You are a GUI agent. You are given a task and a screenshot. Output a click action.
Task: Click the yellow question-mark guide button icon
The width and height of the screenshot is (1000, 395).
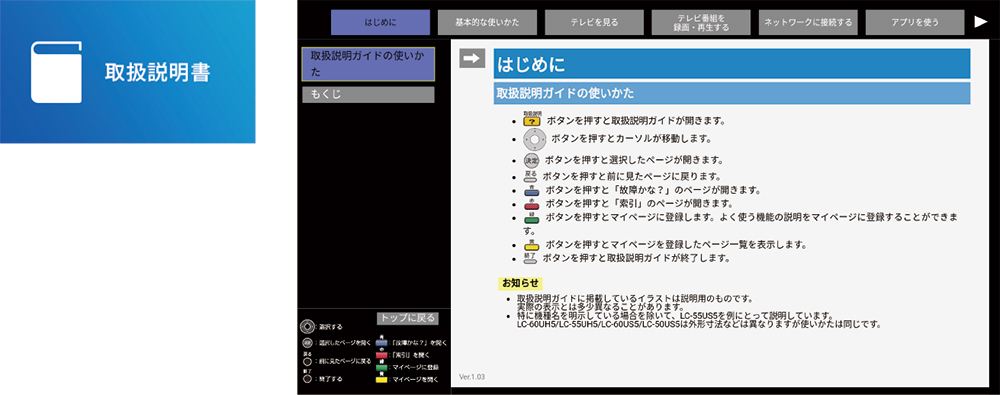[x=532, y=119]
